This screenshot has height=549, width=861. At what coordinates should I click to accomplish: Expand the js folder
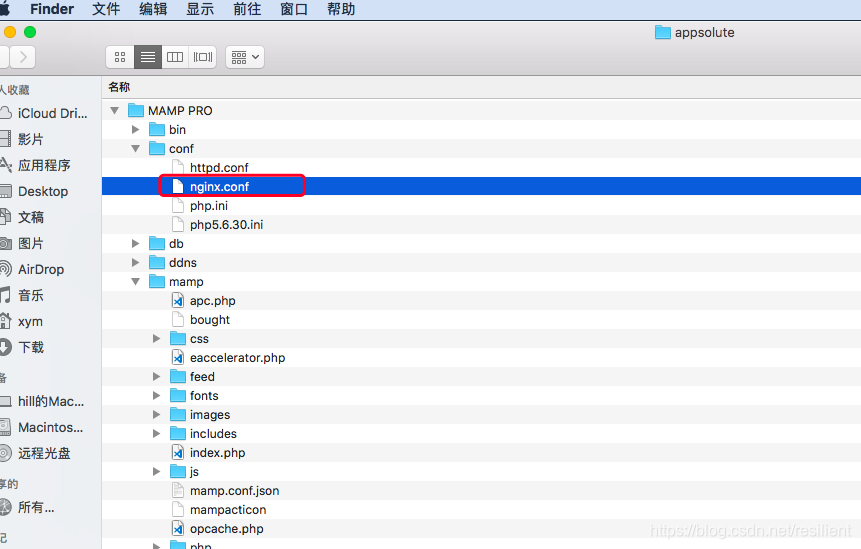[156, 472]
